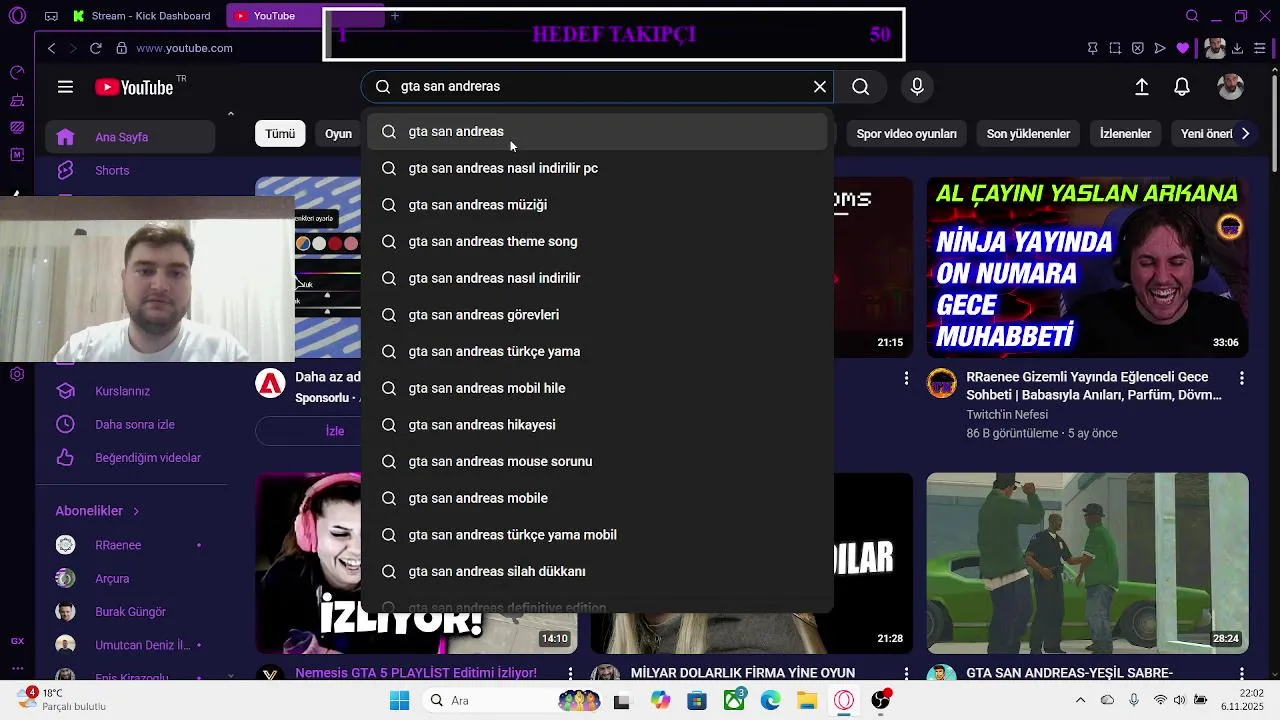Choose 'gta san andreas mobil hile'
The height and width of the screenshot is (720, 1280).
click(x=597, y=388)
